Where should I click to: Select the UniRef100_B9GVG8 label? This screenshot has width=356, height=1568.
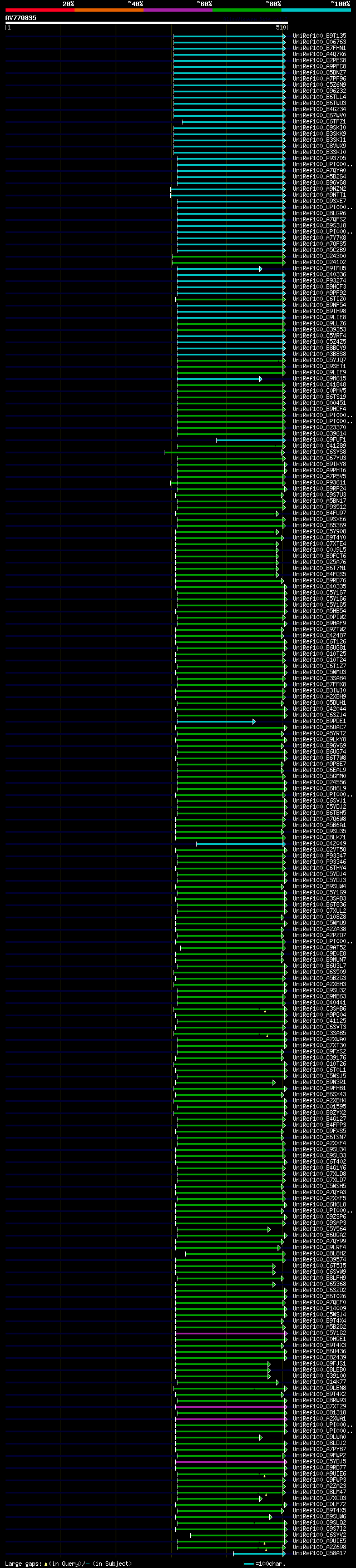pos(319,182)
